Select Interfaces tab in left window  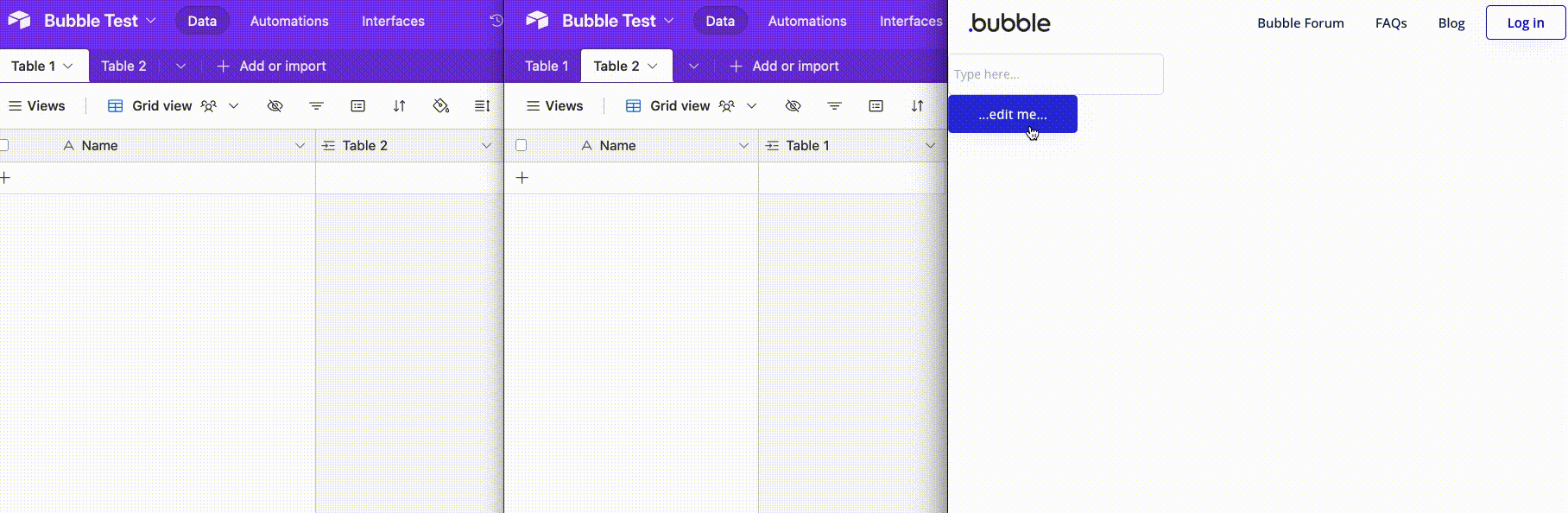(393, 21)
